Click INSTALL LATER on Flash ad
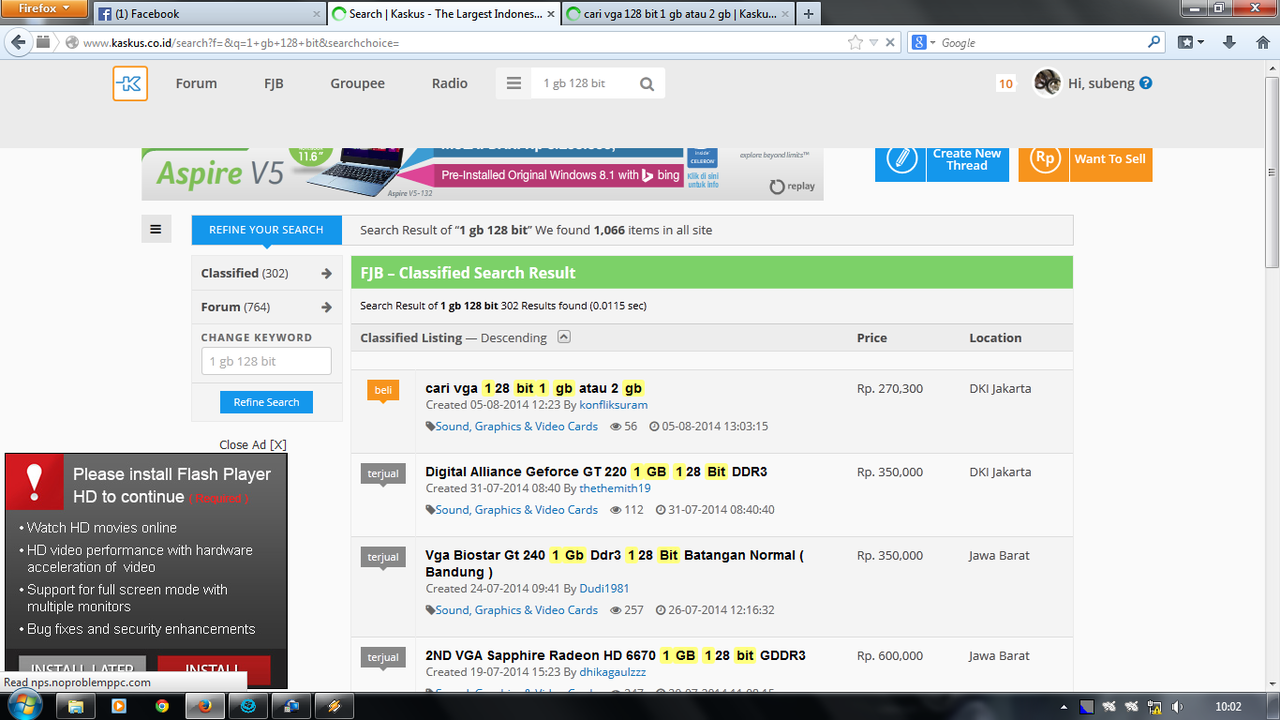This screenshot has height=720, width=1280. pyautogui.click(x=82, y=669)
